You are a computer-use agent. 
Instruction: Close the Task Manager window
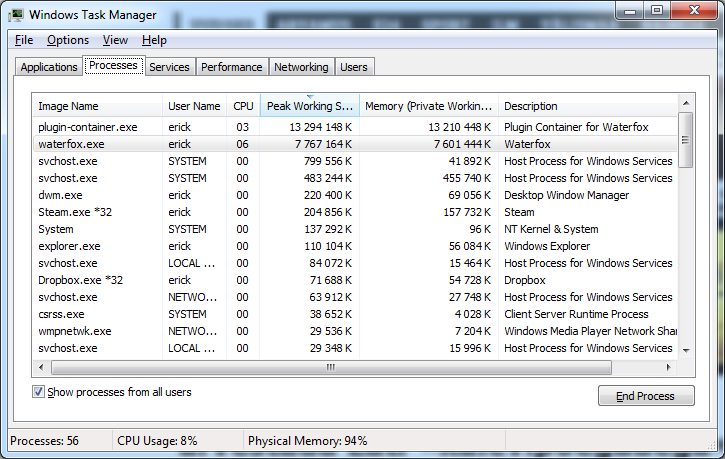coord(694,11)
